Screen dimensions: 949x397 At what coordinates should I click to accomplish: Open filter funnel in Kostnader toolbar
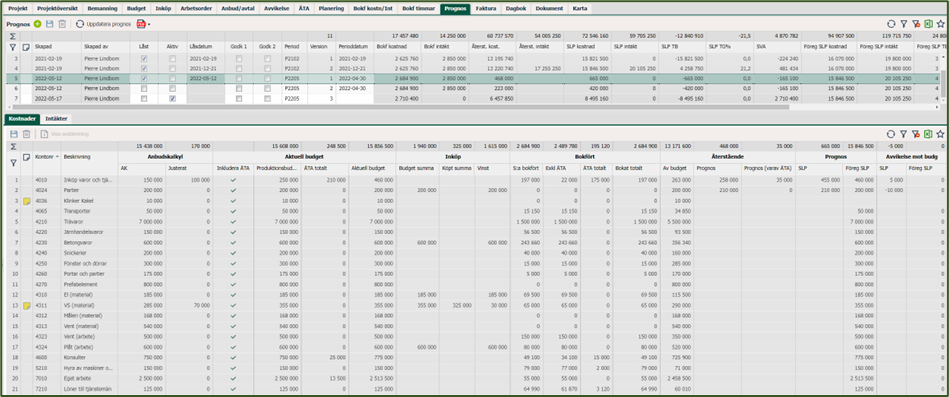[904, 134]
